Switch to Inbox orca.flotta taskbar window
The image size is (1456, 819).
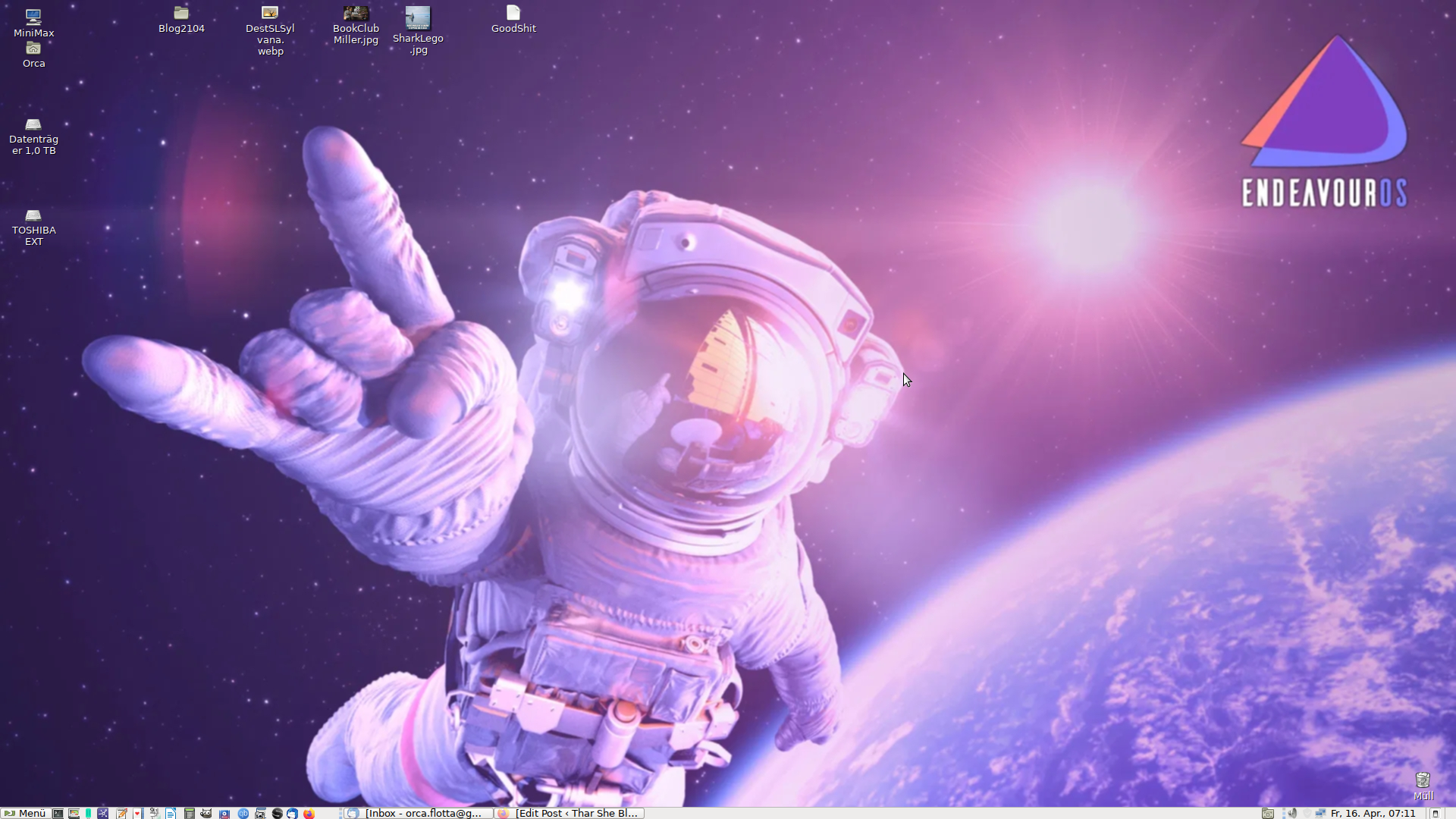418,813
